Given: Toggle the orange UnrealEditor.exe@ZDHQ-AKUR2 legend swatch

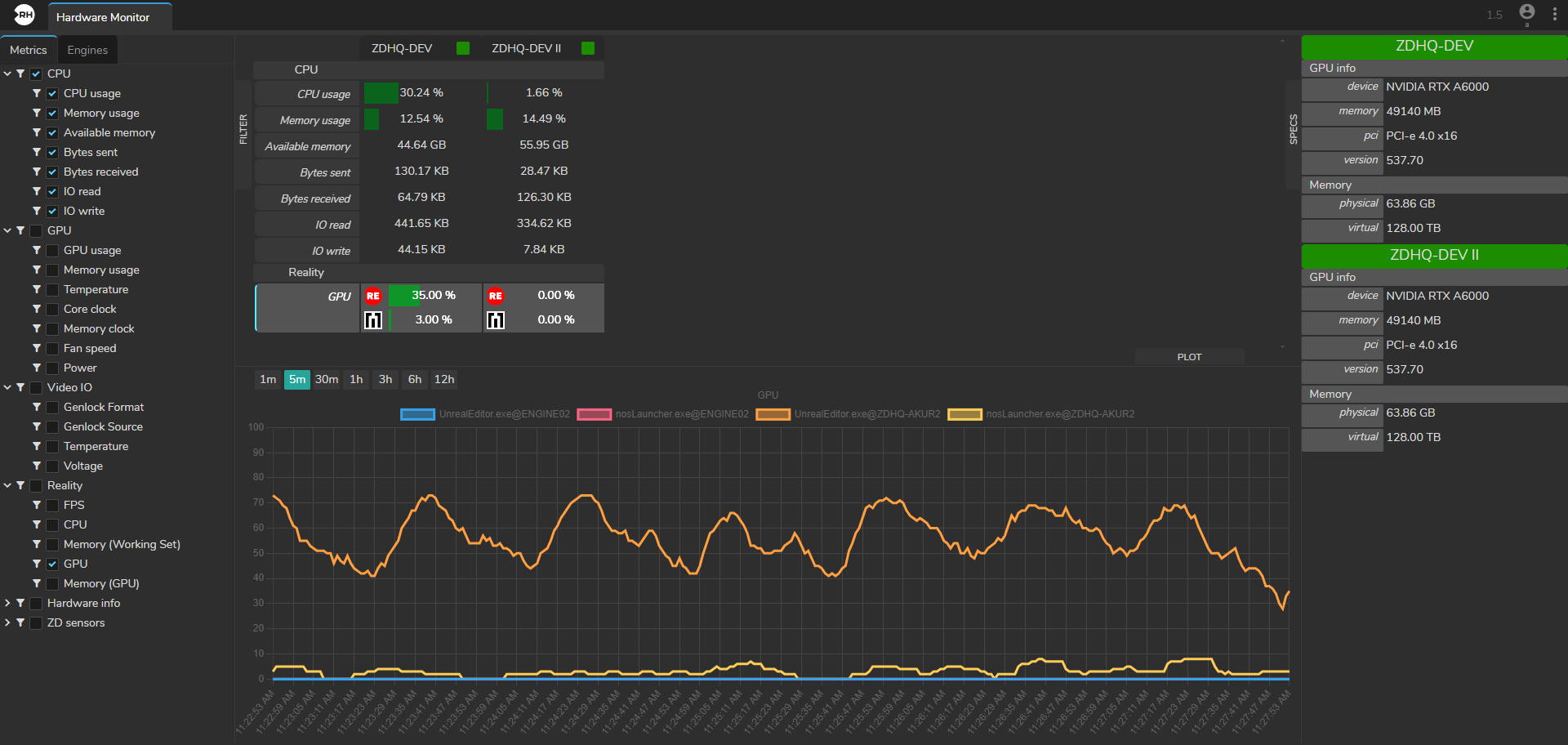Looking at the screenshot, I should click(x=773, y=414).
